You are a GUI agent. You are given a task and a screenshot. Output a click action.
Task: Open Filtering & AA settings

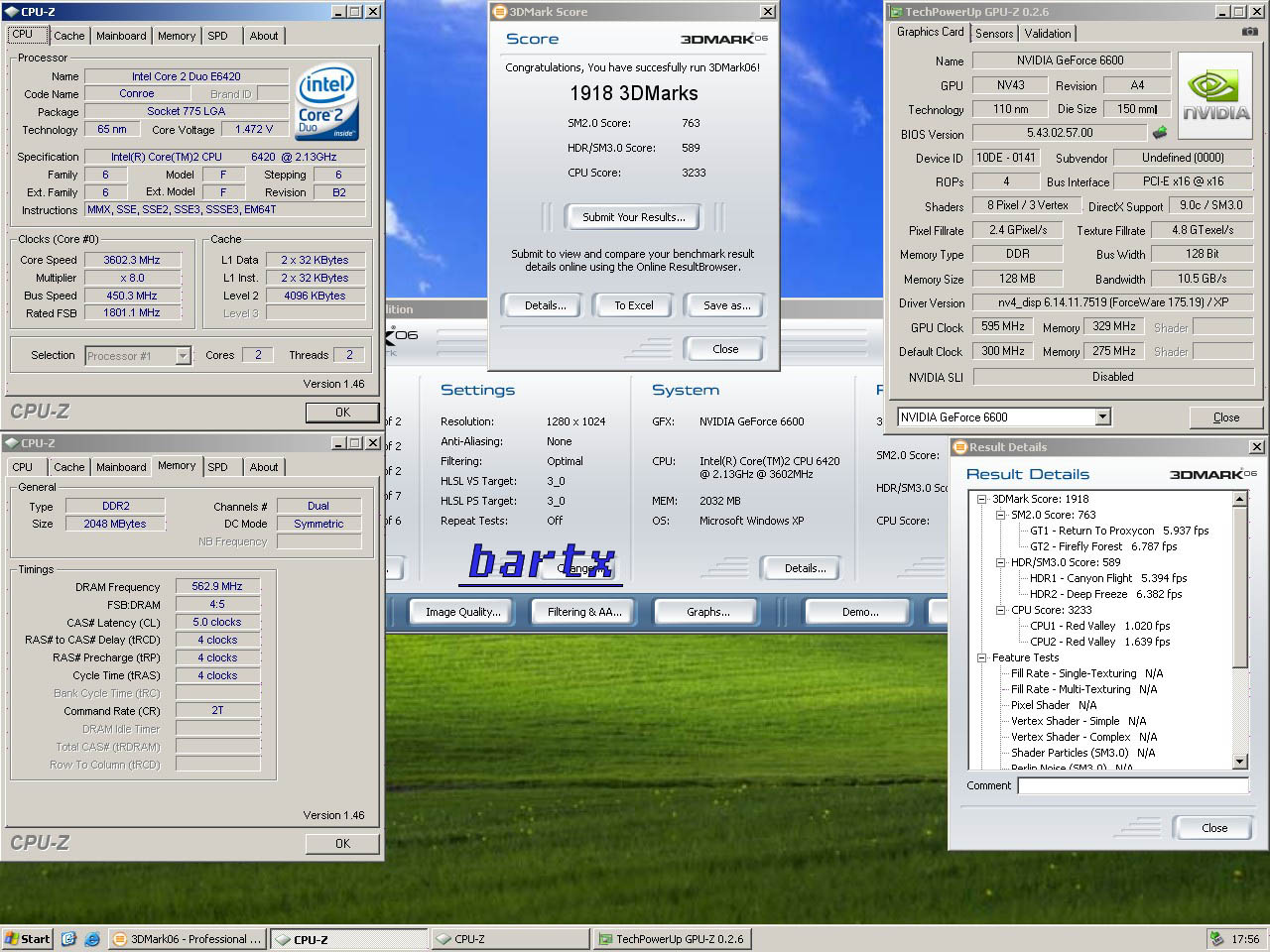pos(584,612)
